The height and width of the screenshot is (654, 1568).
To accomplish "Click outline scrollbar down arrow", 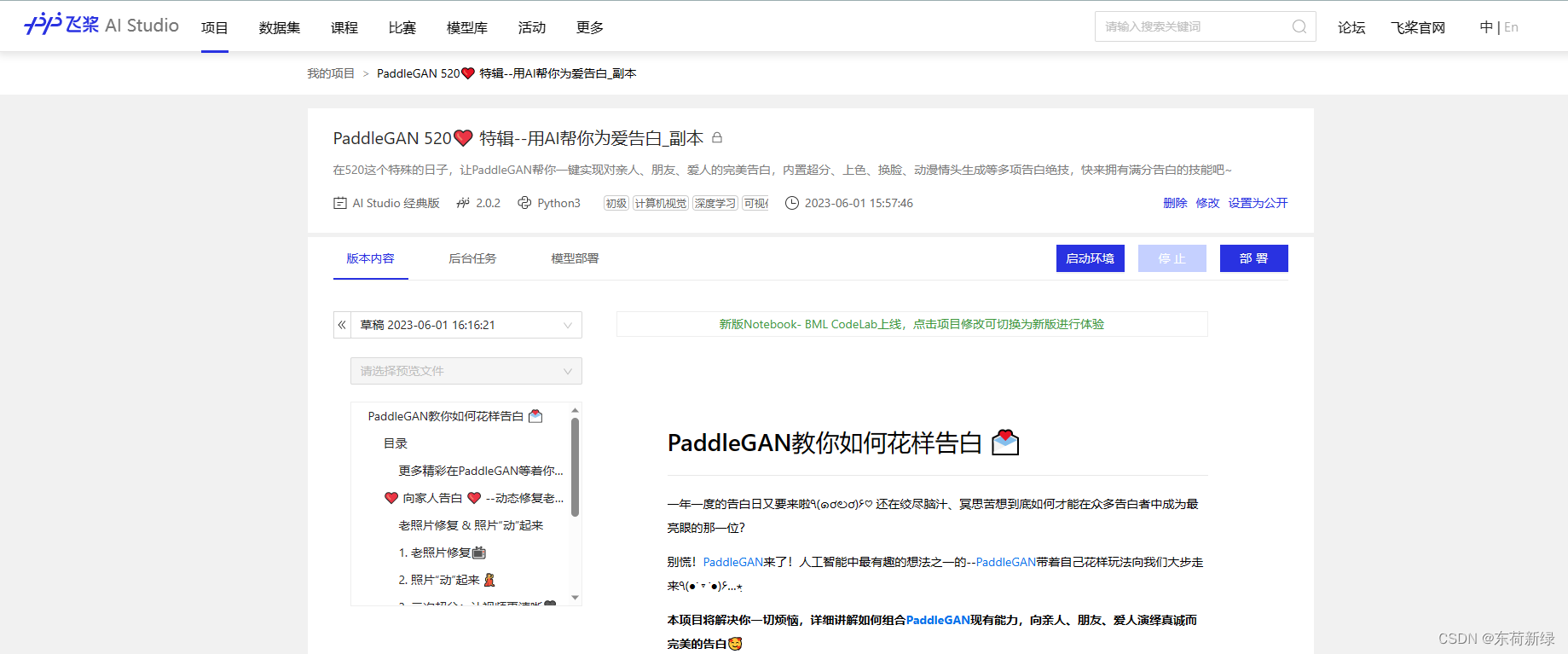I will click(575, 598).
